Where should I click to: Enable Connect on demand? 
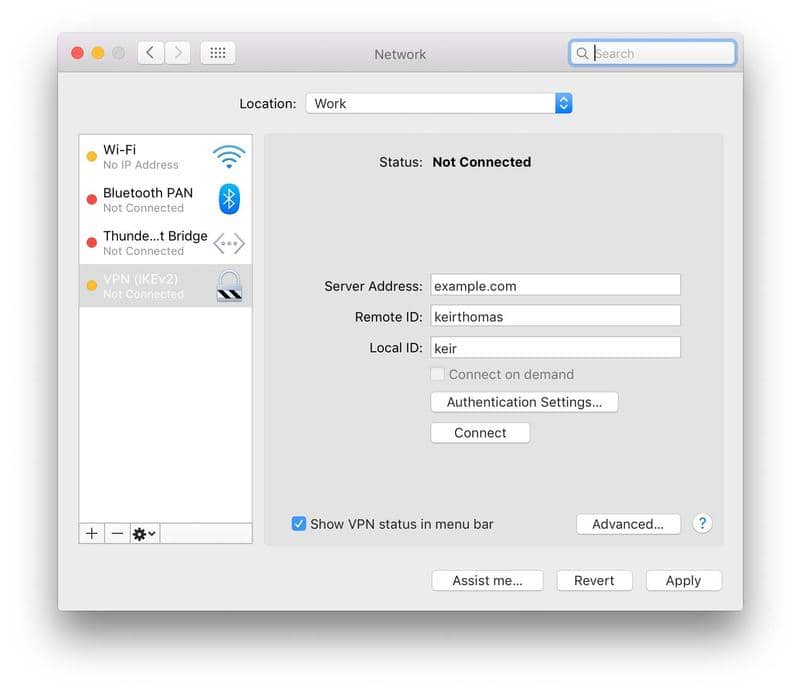[x=437, y=373]
